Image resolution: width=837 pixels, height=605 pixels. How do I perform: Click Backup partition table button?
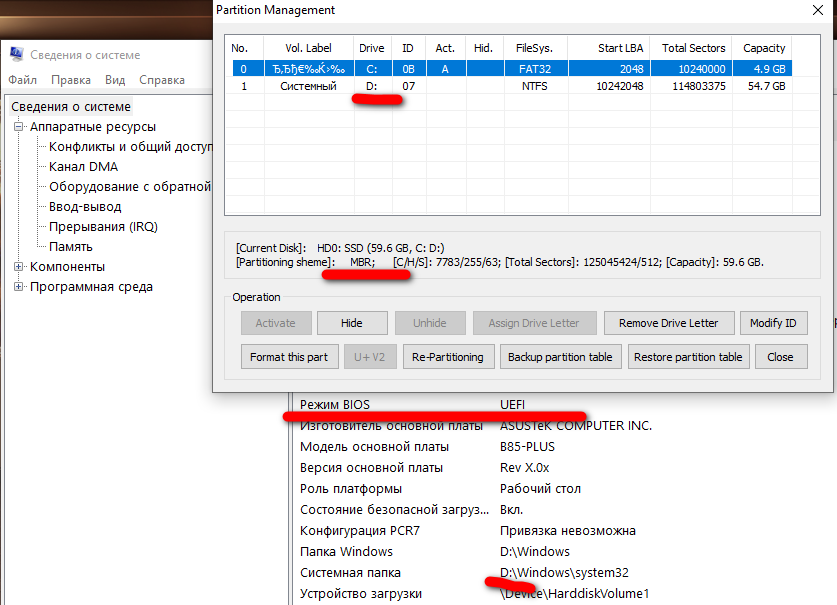(x=560, y=357)
